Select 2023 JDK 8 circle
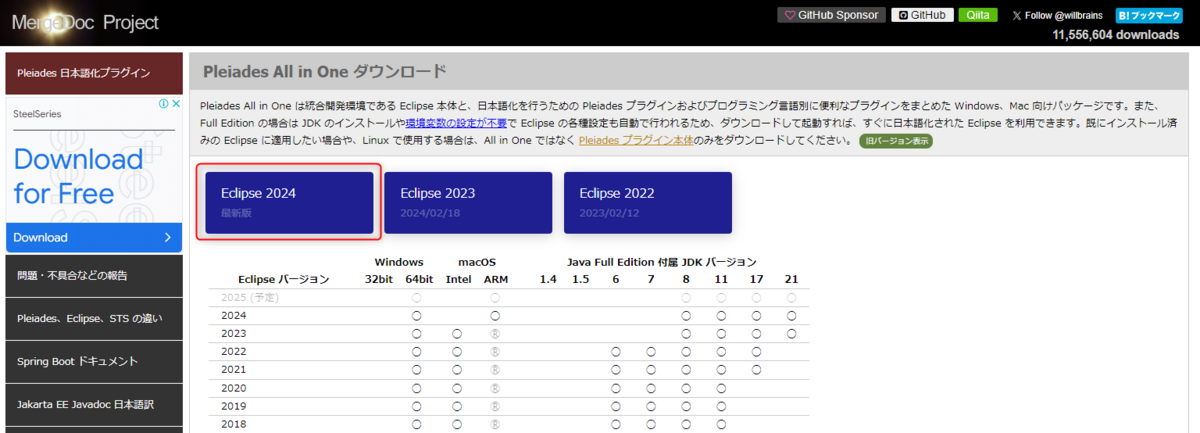This screenshot has width=1200, height=433. [686, 334]
